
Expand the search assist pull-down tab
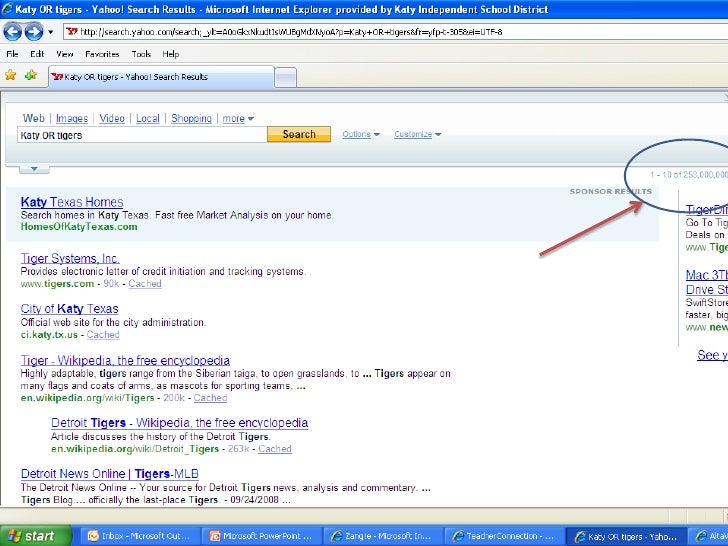34,169
